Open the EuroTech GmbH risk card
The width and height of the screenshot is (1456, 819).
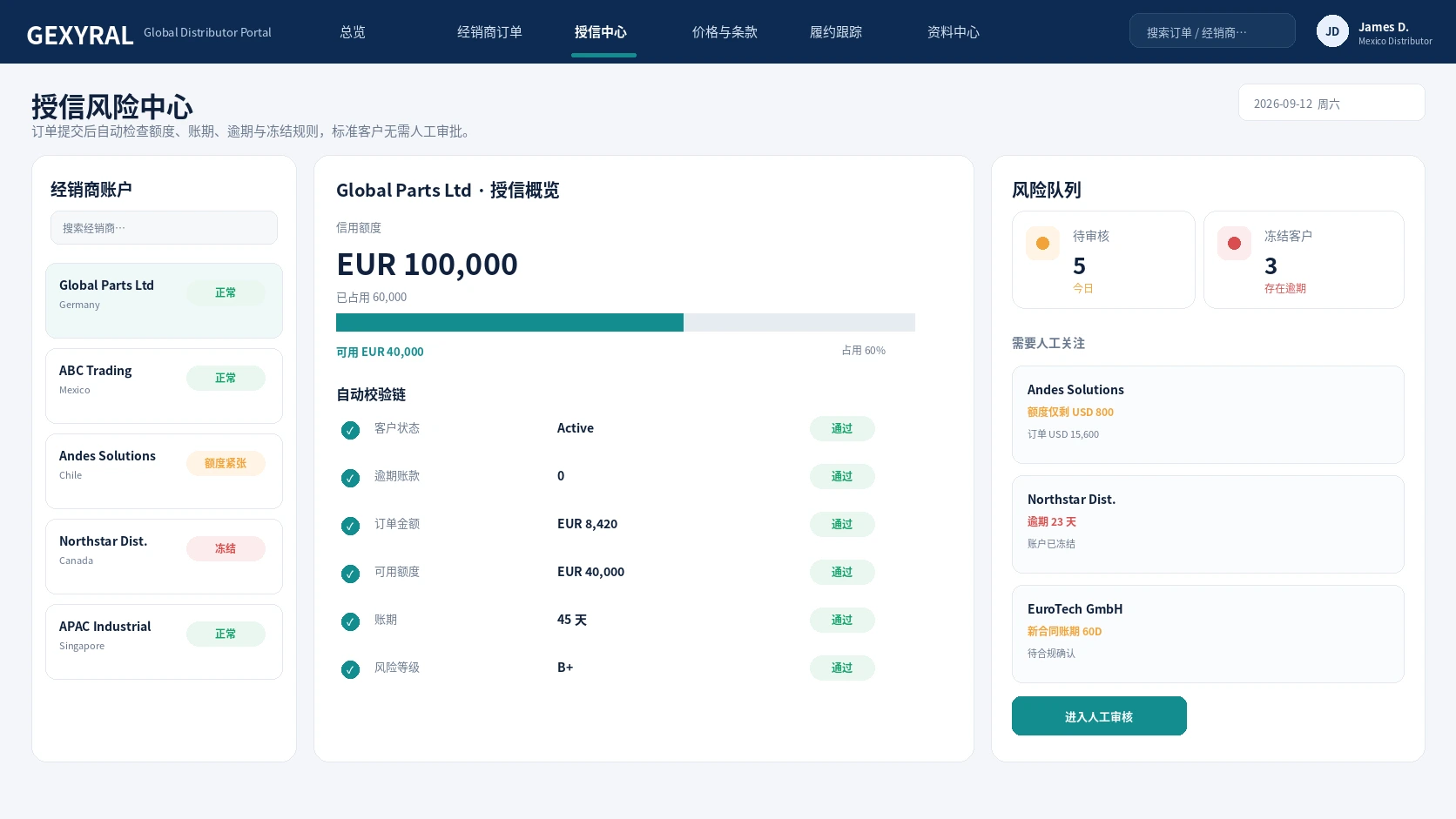1208,634
